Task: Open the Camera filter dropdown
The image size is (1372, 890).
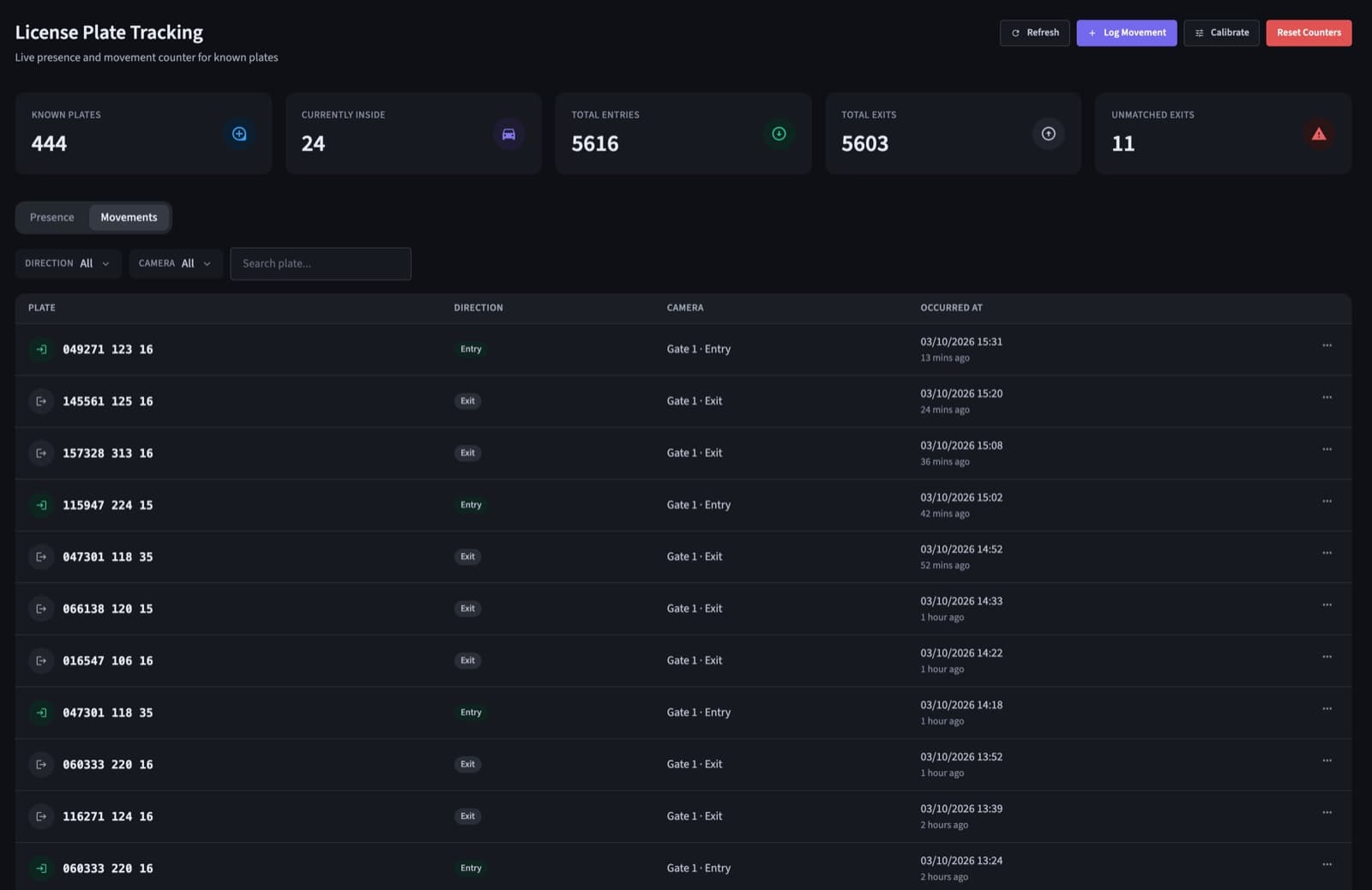Action: pyautogui.click(x=176, y=263)
